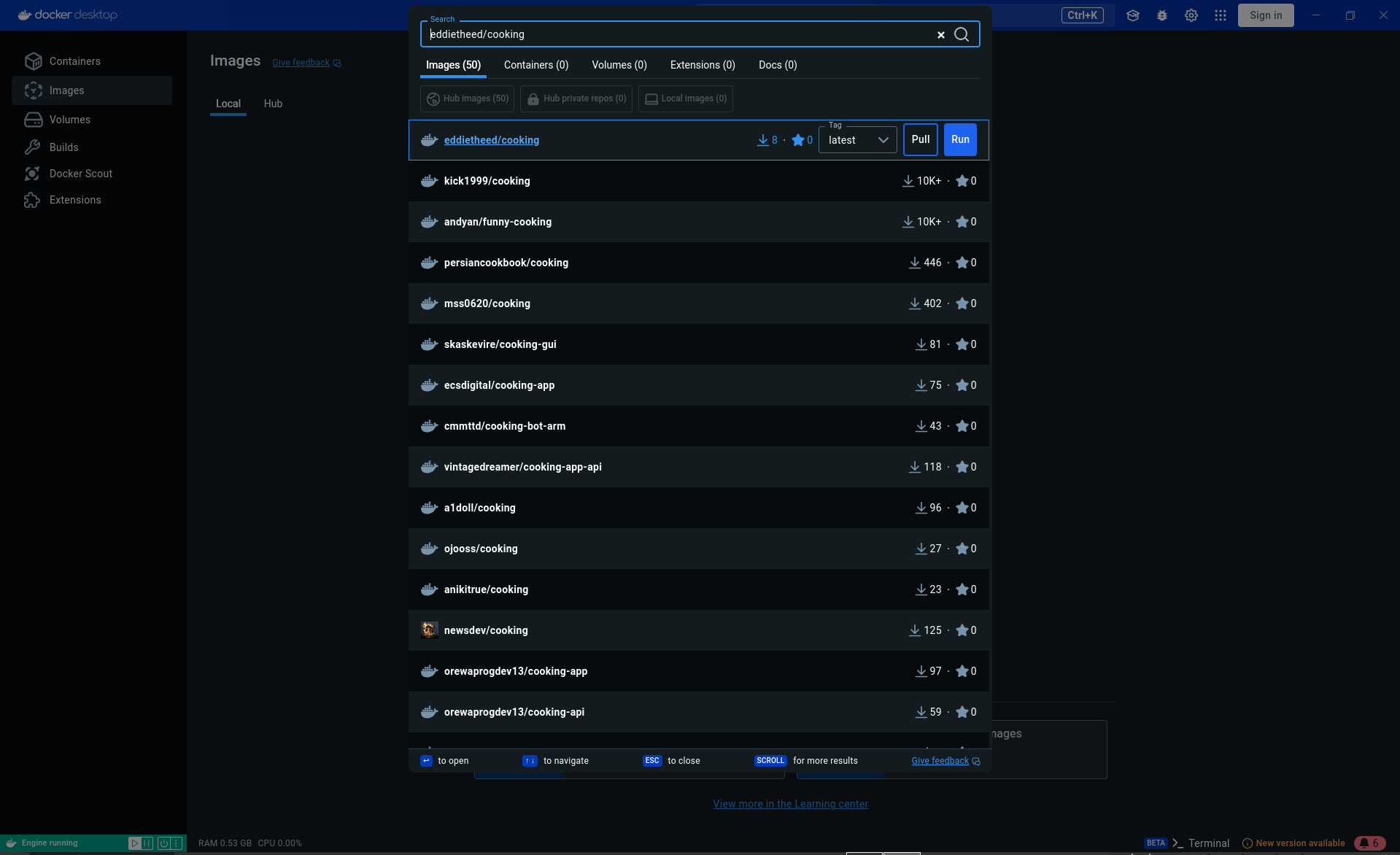Open the eddietheed/cooking link

492,140
